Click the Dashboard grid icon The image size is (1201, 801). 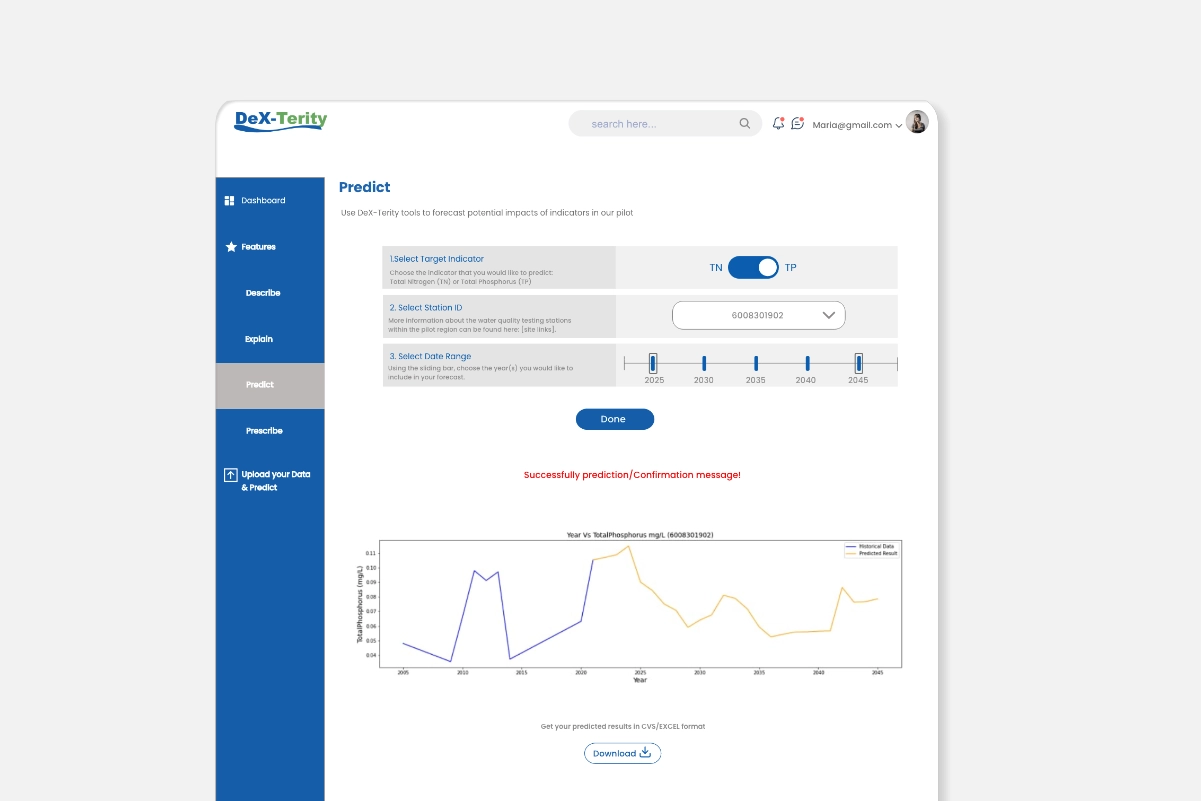click(x=229, y=201)
